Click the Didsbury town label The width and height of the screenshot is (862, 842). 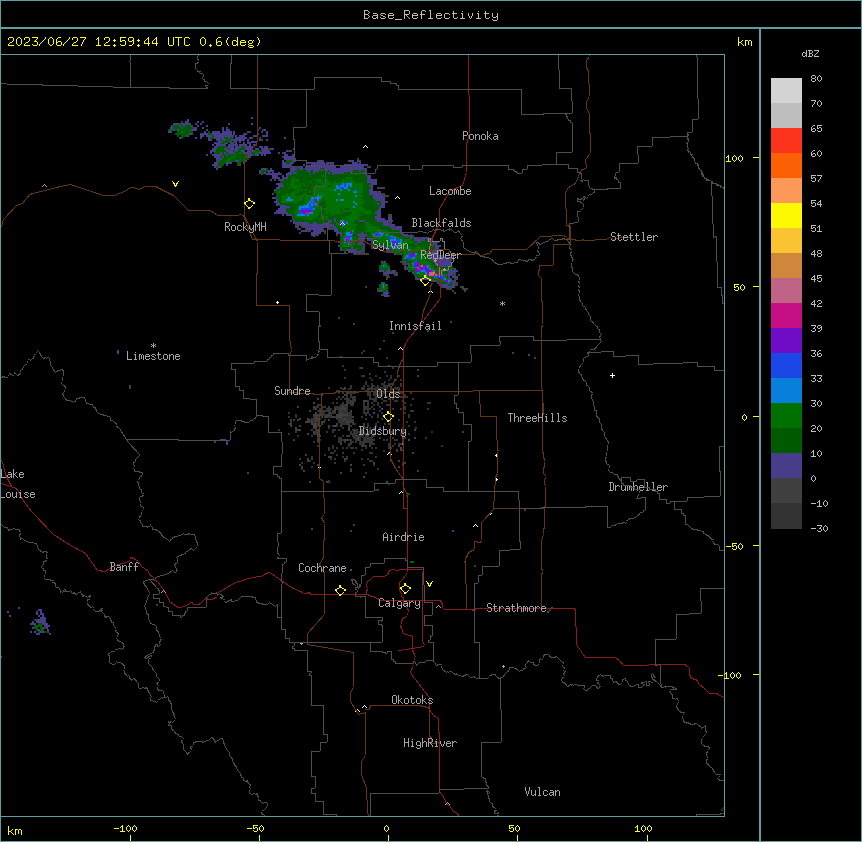(383, 431)
